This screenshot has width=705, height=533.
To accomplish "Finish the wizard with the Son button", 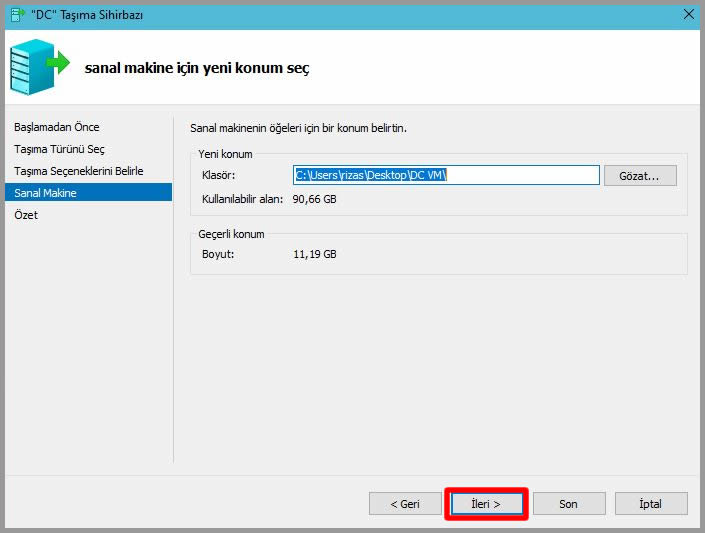I will pyautogui.click(x=568, y=504).
